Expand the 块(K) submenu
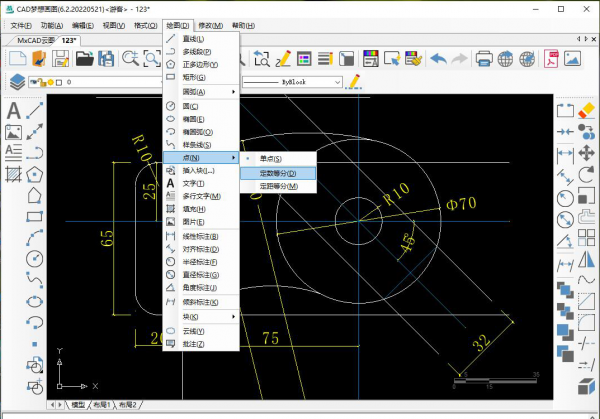600x419 pixels. pyautogui.click(x=201, y=317)
